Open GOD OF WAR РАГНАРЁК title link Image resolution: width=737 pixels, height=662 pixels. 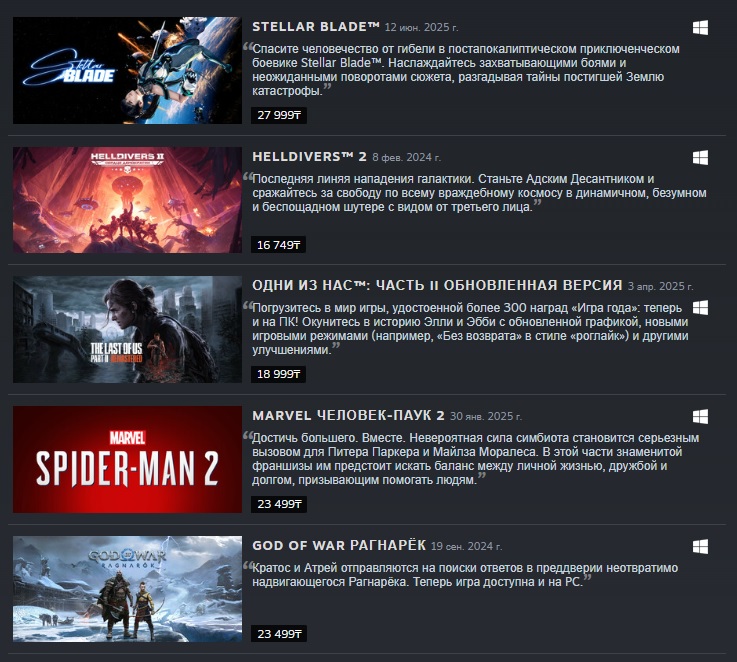pyautogui.click(x=339, y=545)
